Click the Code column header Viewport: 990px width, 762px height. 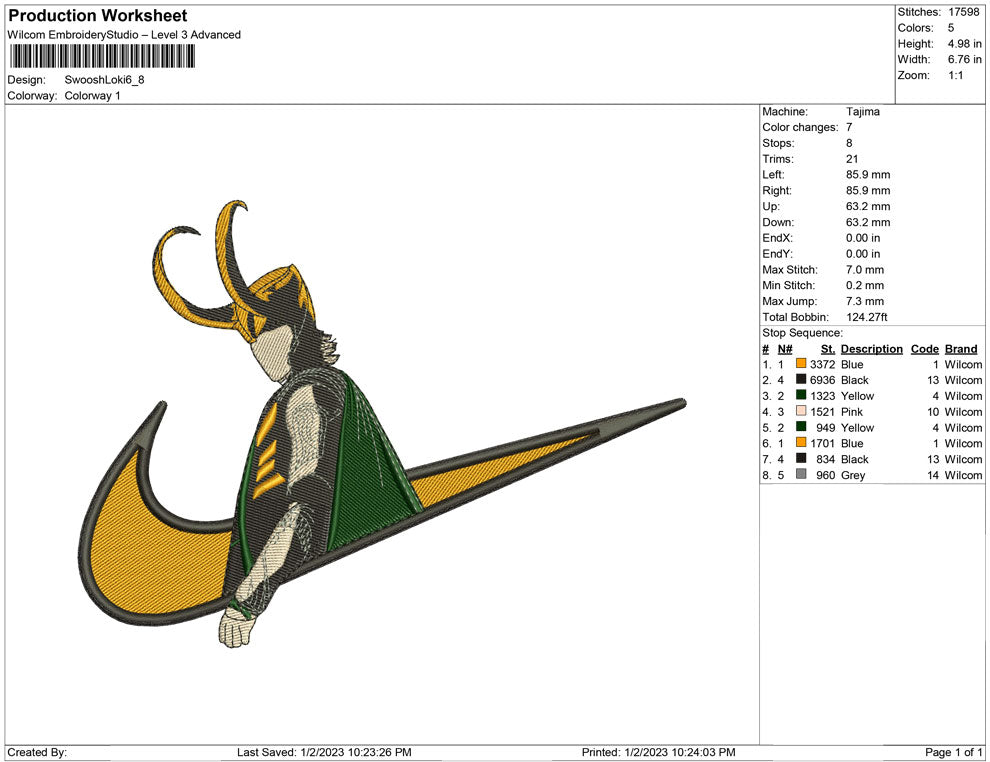924,349
